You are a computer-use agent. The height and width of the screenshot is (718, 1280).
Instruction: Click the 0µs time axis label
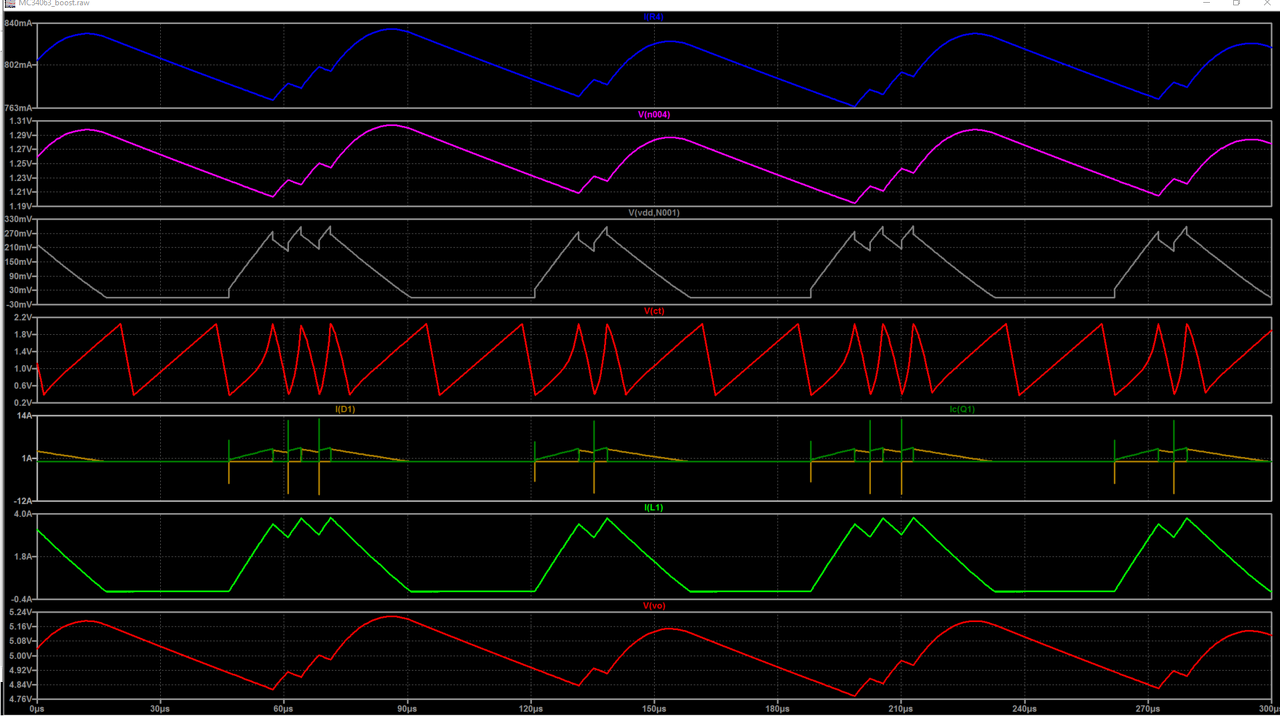(38, 708)
